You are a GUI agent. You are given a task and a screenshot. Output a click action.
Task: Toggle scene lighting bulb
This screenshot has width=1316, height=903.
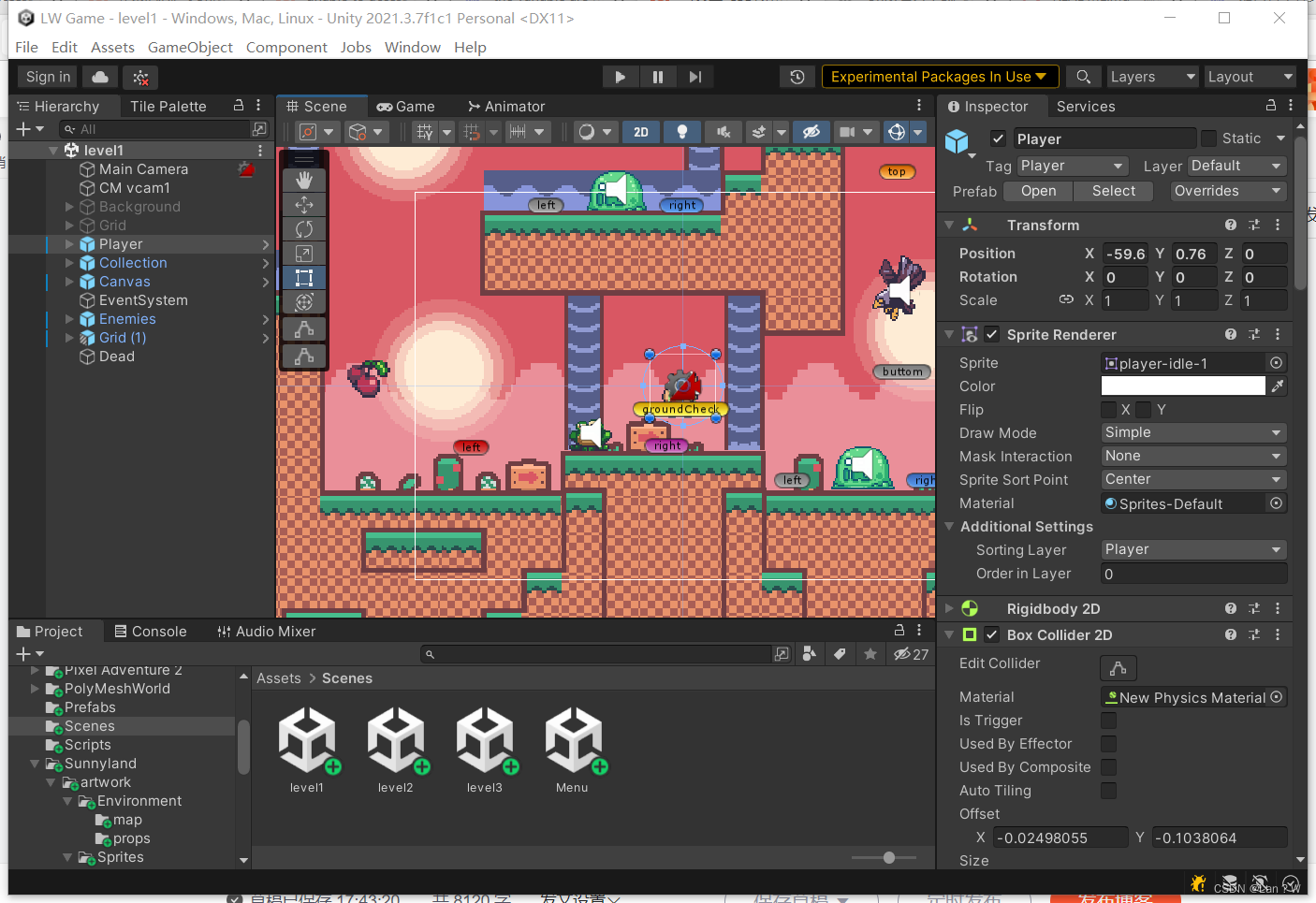point(682,132)
